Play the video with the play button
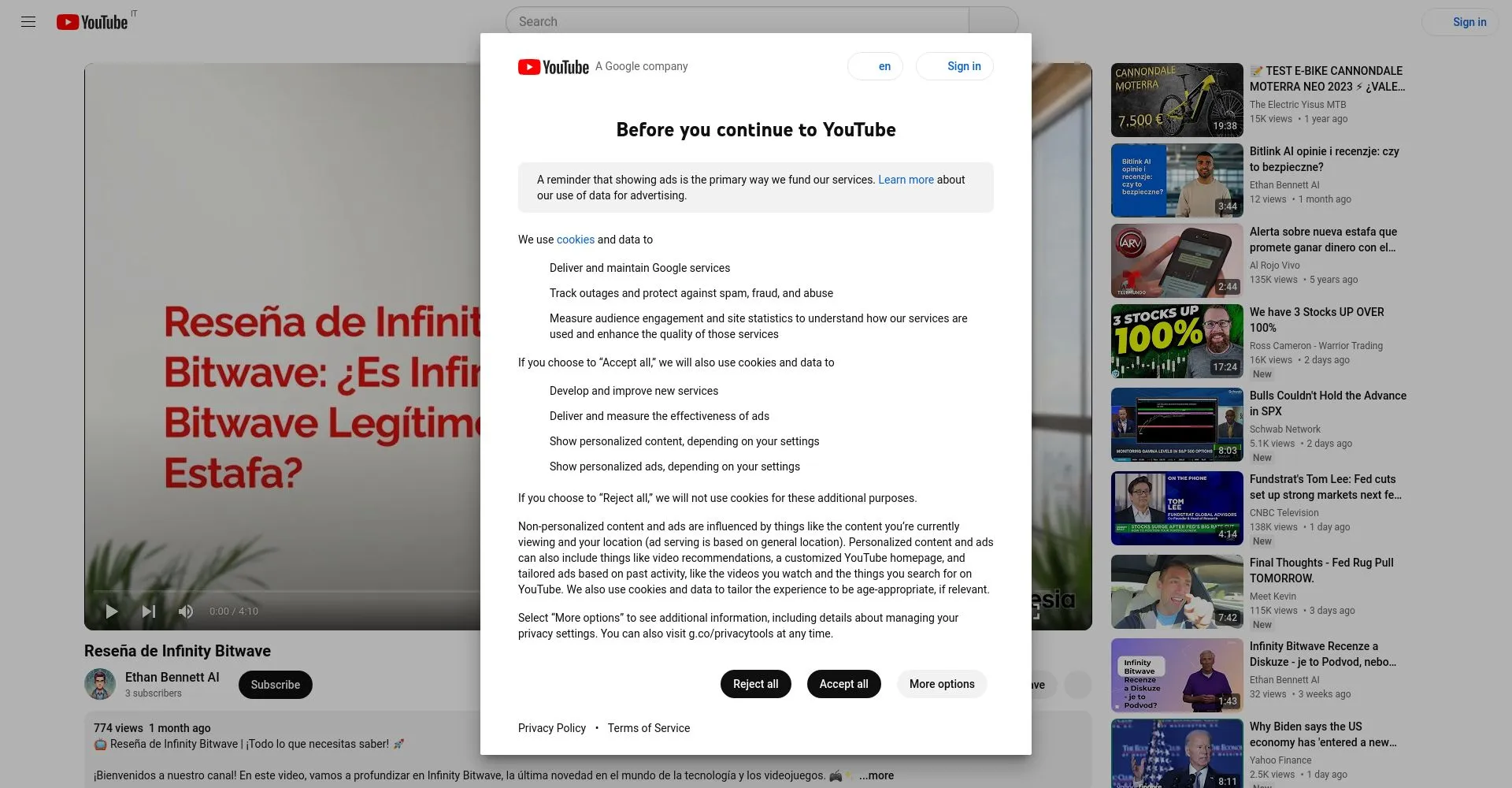 click(x=111, y=611)
